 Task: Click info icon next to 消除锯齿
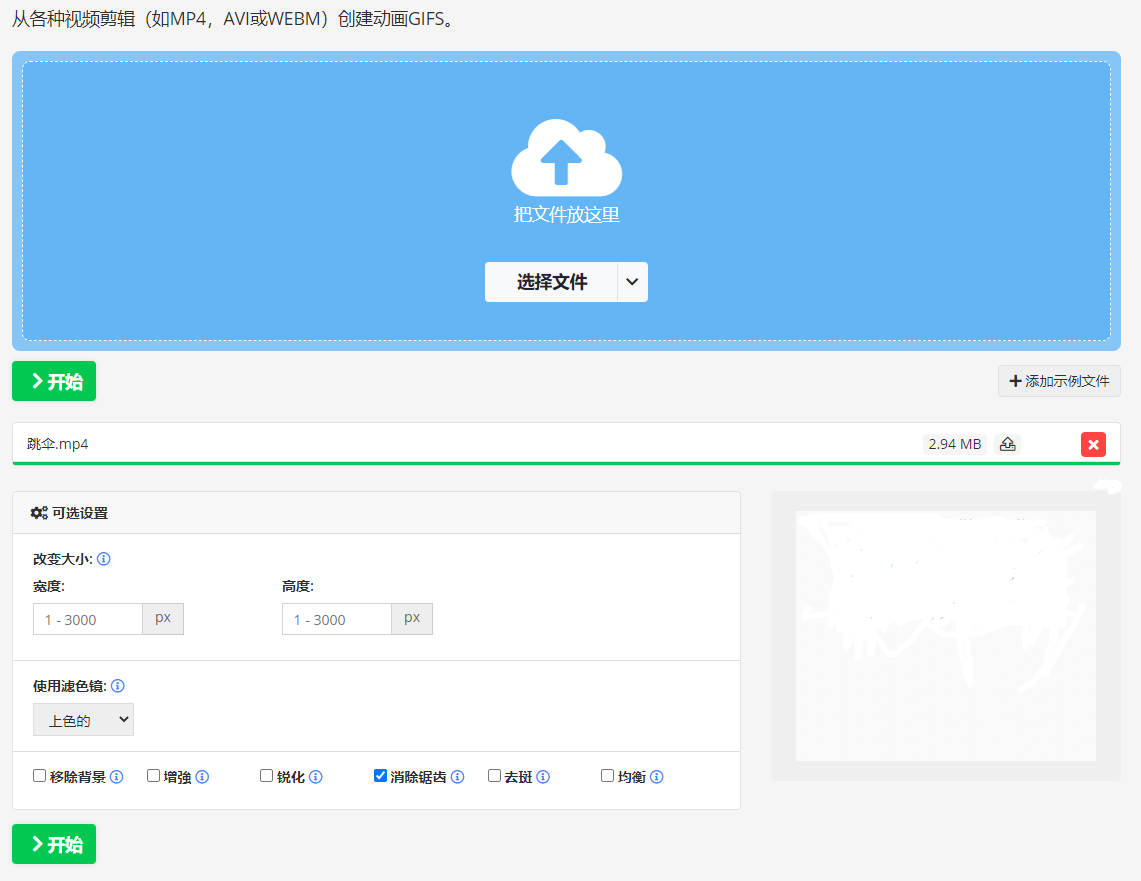pos(458,777)
